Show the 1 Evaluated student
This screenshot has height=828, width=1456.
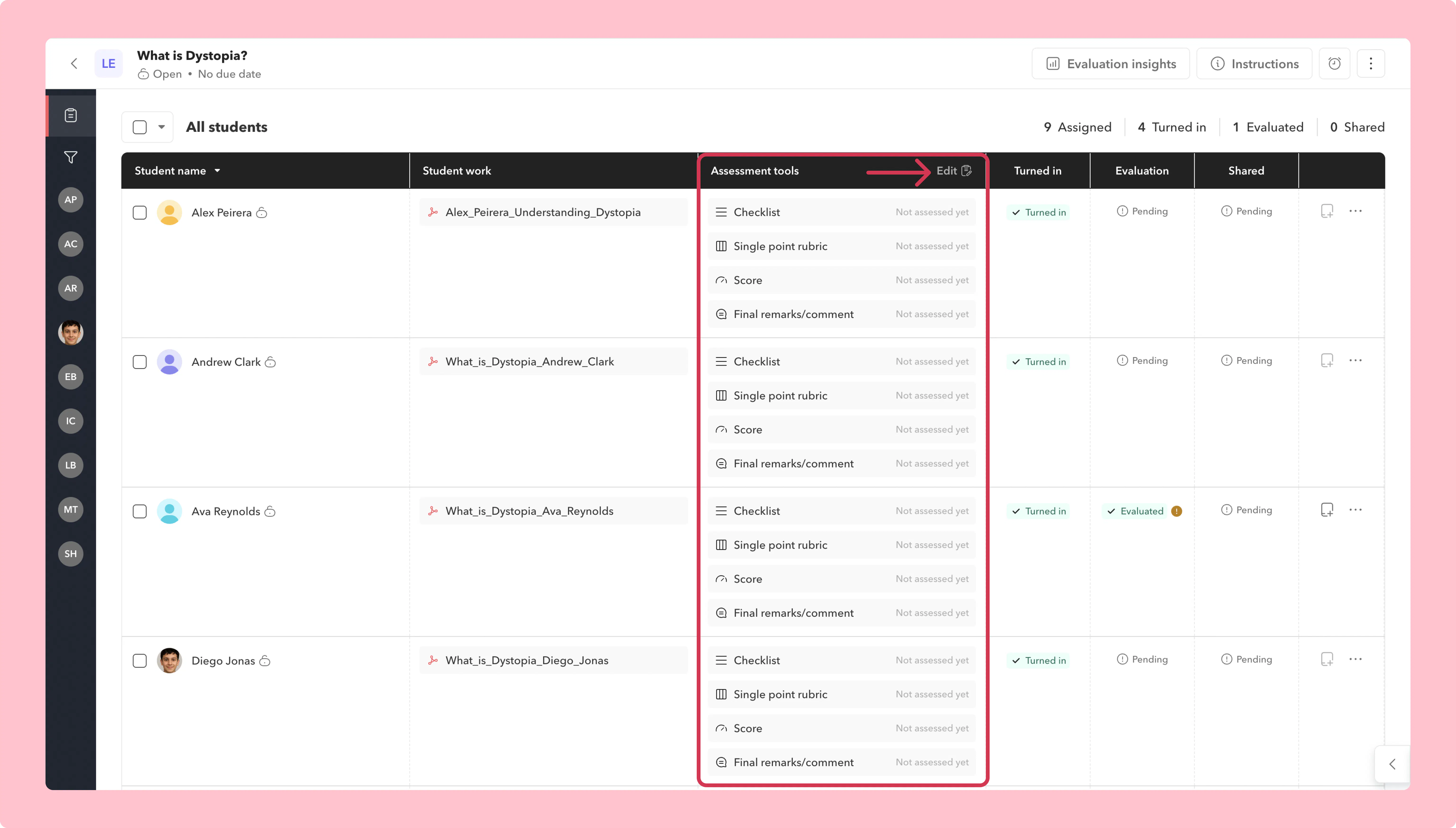[x=1268, y=127]
